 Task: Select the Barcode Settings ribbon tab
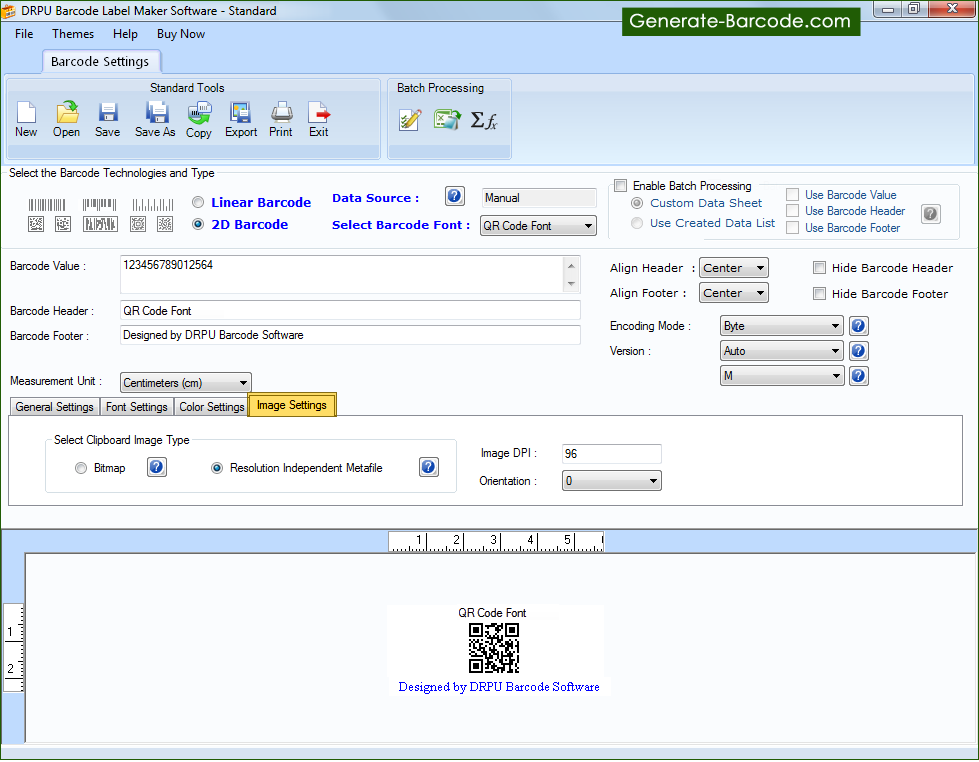(100, 61)
